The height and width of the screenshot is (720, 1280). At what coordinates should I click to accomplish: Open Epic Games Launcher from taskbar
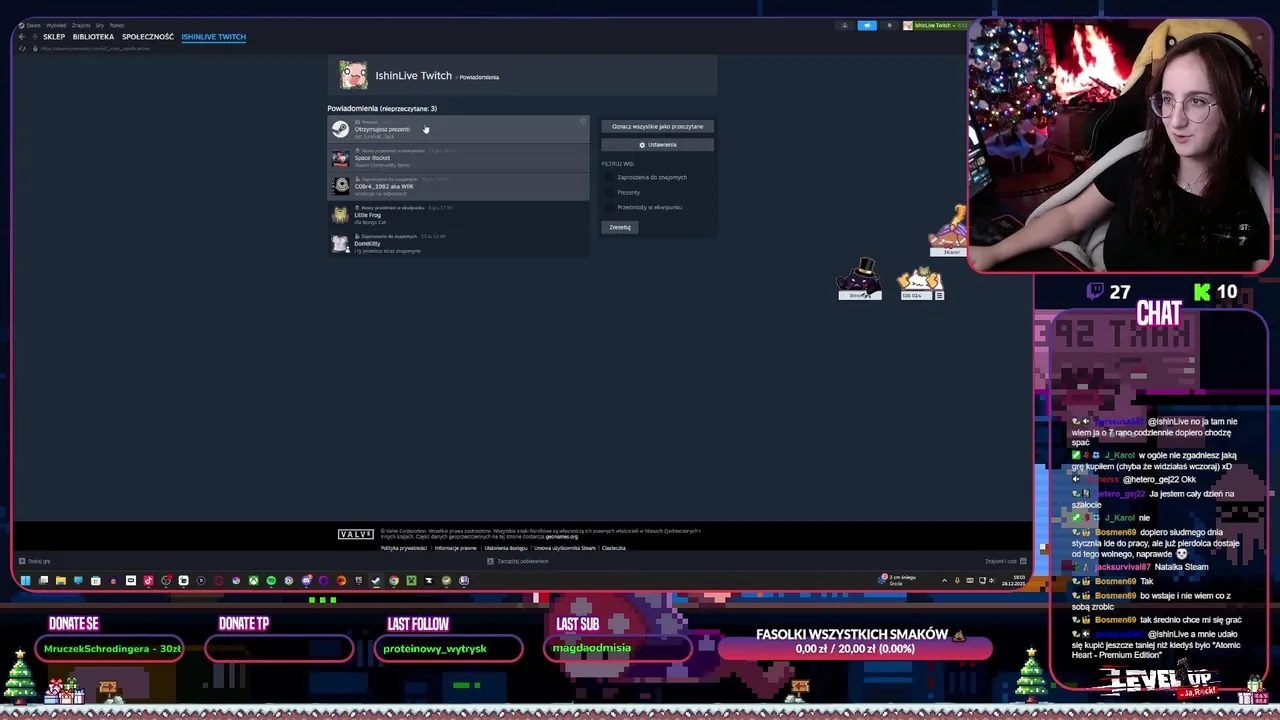[359, 580]
